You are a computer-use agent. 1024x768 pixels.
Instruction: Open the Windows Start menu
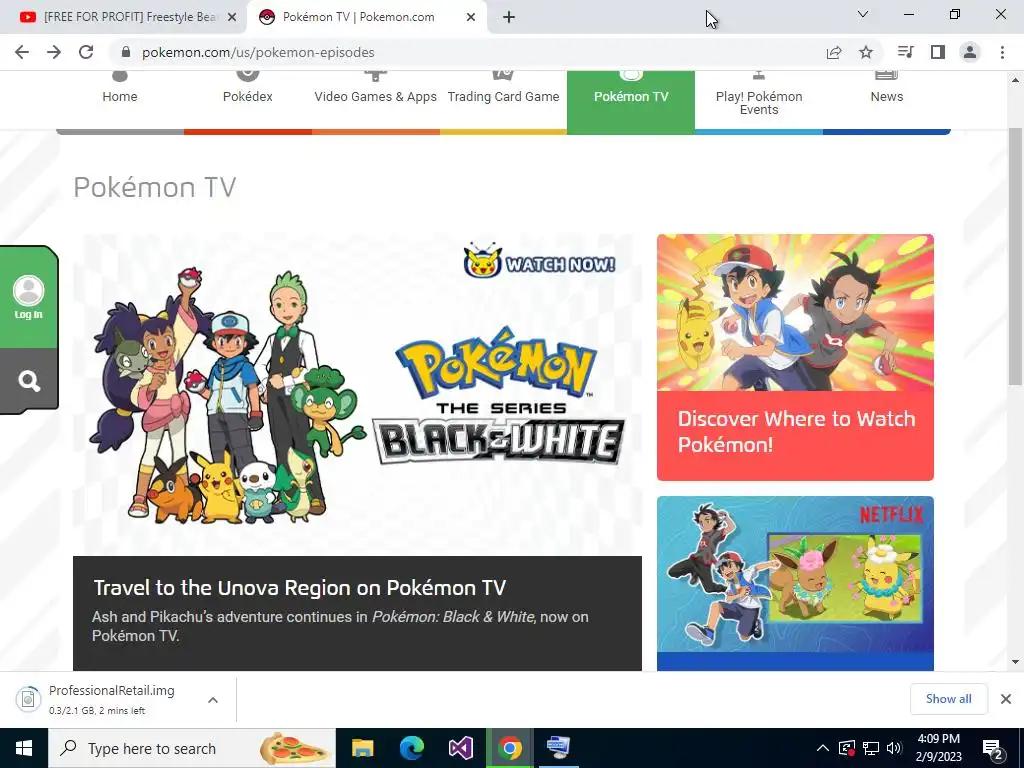click(x=24, y=748)
